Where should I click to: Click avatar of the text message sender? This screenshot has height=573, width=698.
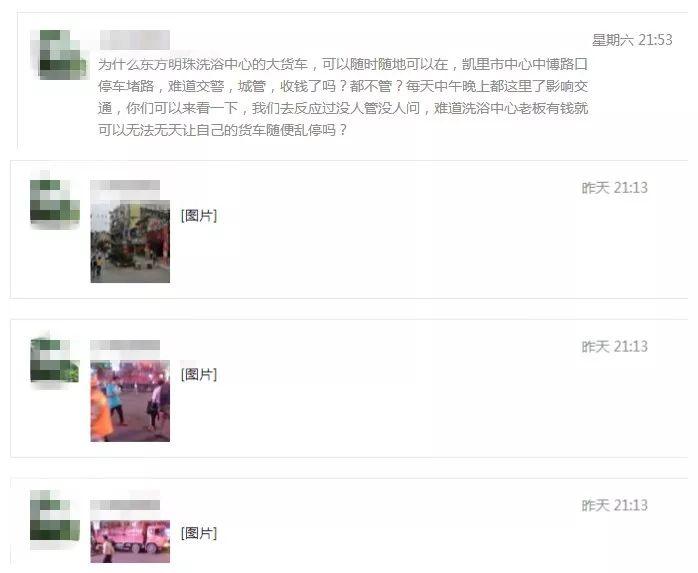(60, 55)
